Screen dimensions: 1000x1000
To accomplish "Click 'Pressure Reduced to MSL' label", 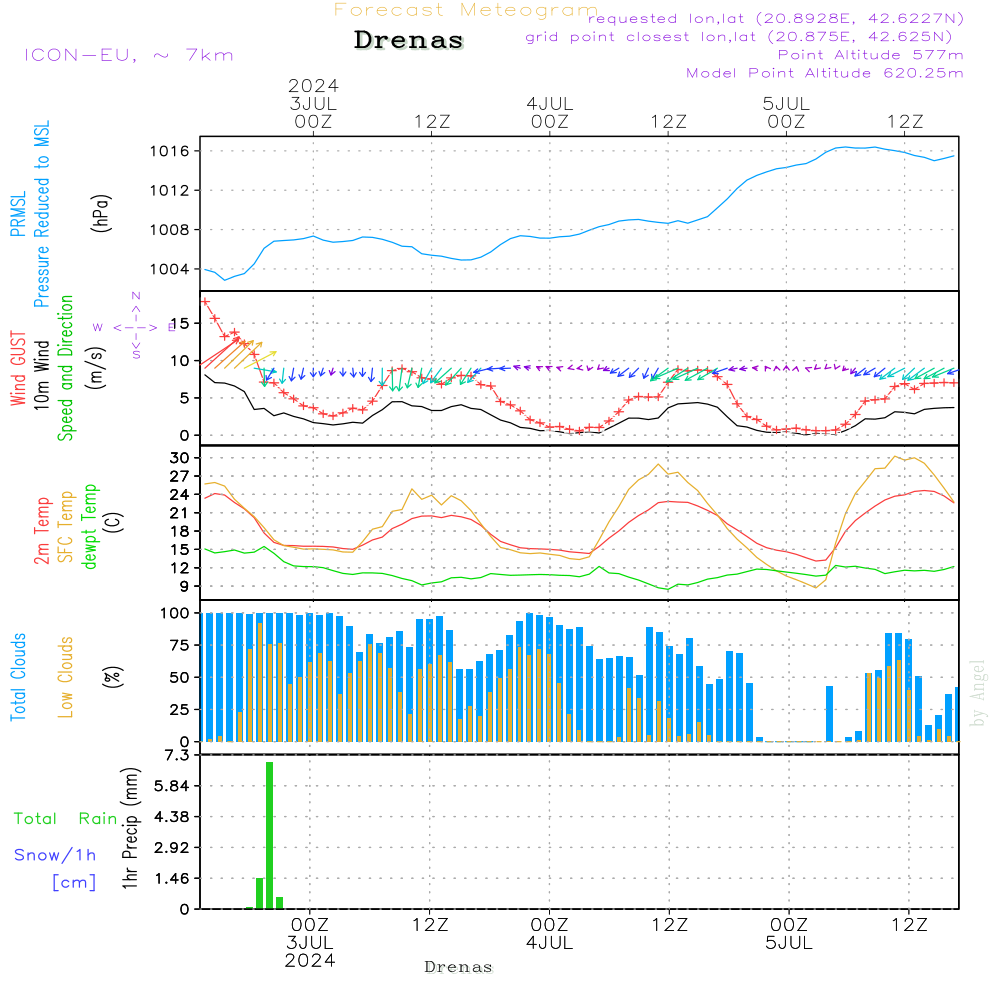I will [41, 214].
